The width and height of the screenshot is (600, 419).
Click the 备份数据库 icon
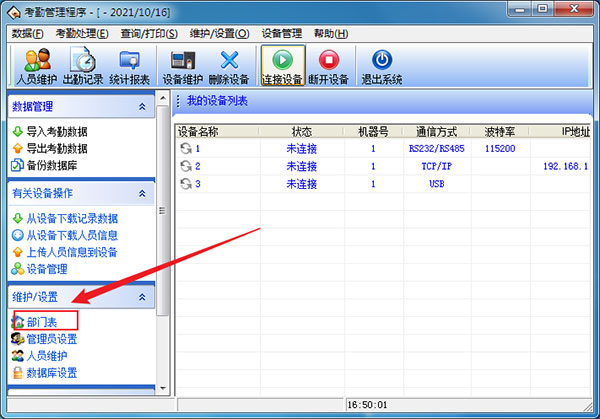17,165
